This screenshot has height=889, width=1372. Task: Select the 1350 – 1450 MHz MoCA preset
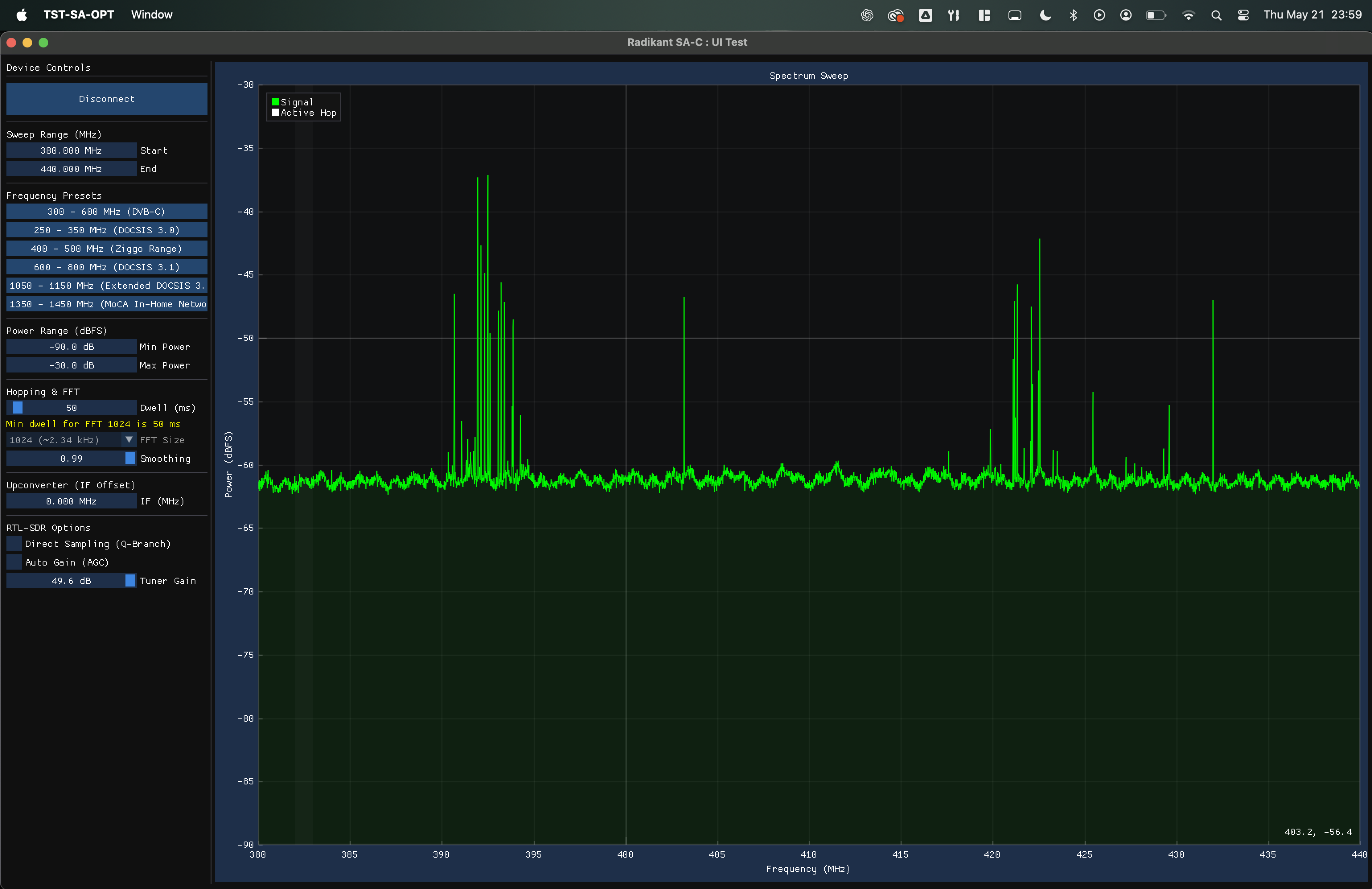coord(107,303)
